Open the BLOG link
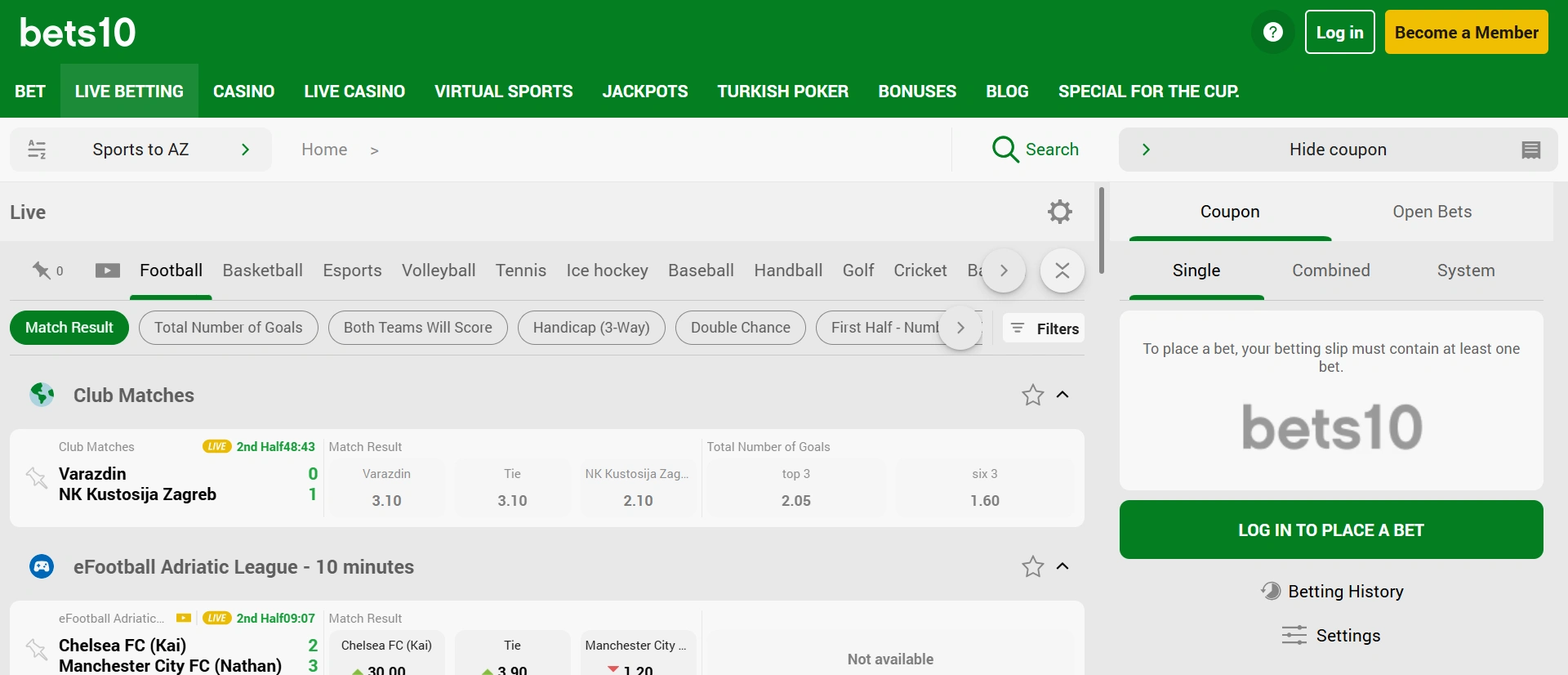The image size is (1568, 675). point(1008,91)
